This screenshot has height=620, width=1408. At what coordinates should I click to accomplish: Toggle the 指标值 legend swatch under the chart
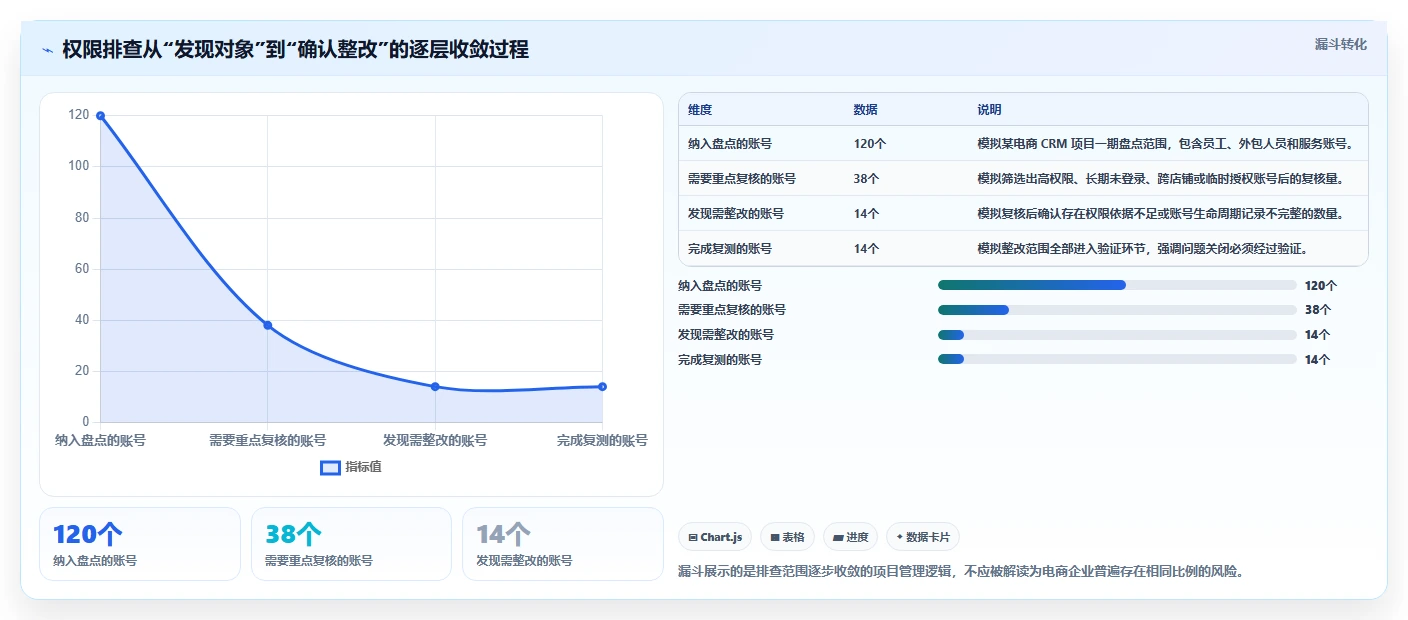tap(331, 467)
